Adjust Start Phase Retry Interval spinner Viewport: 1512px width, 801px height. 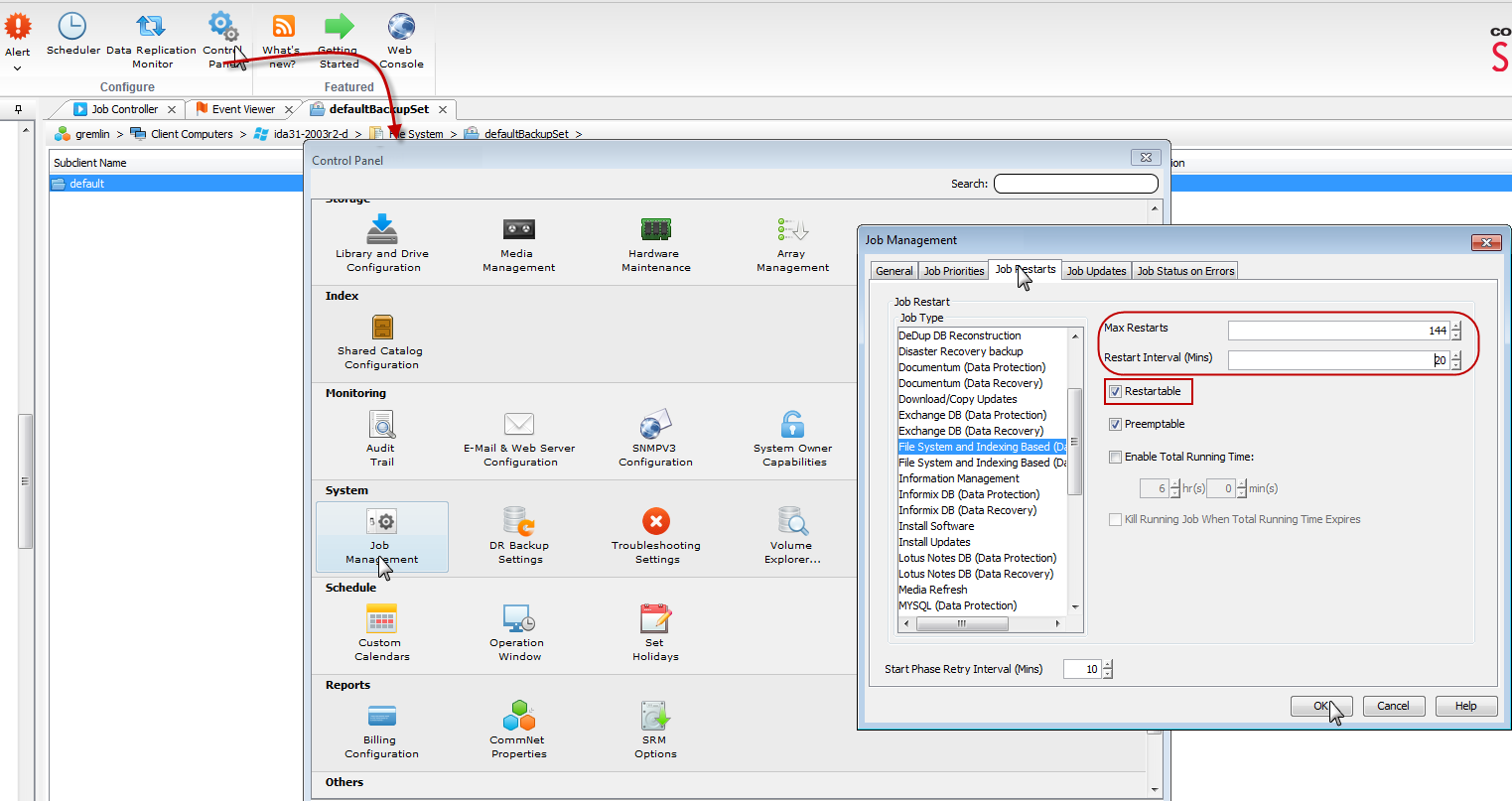click(1108, 665)
